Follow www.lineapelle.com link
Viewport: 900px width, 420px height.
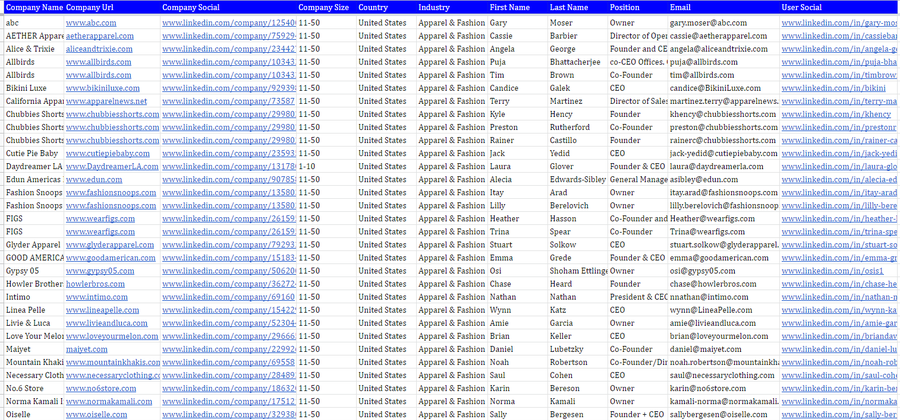102,310
